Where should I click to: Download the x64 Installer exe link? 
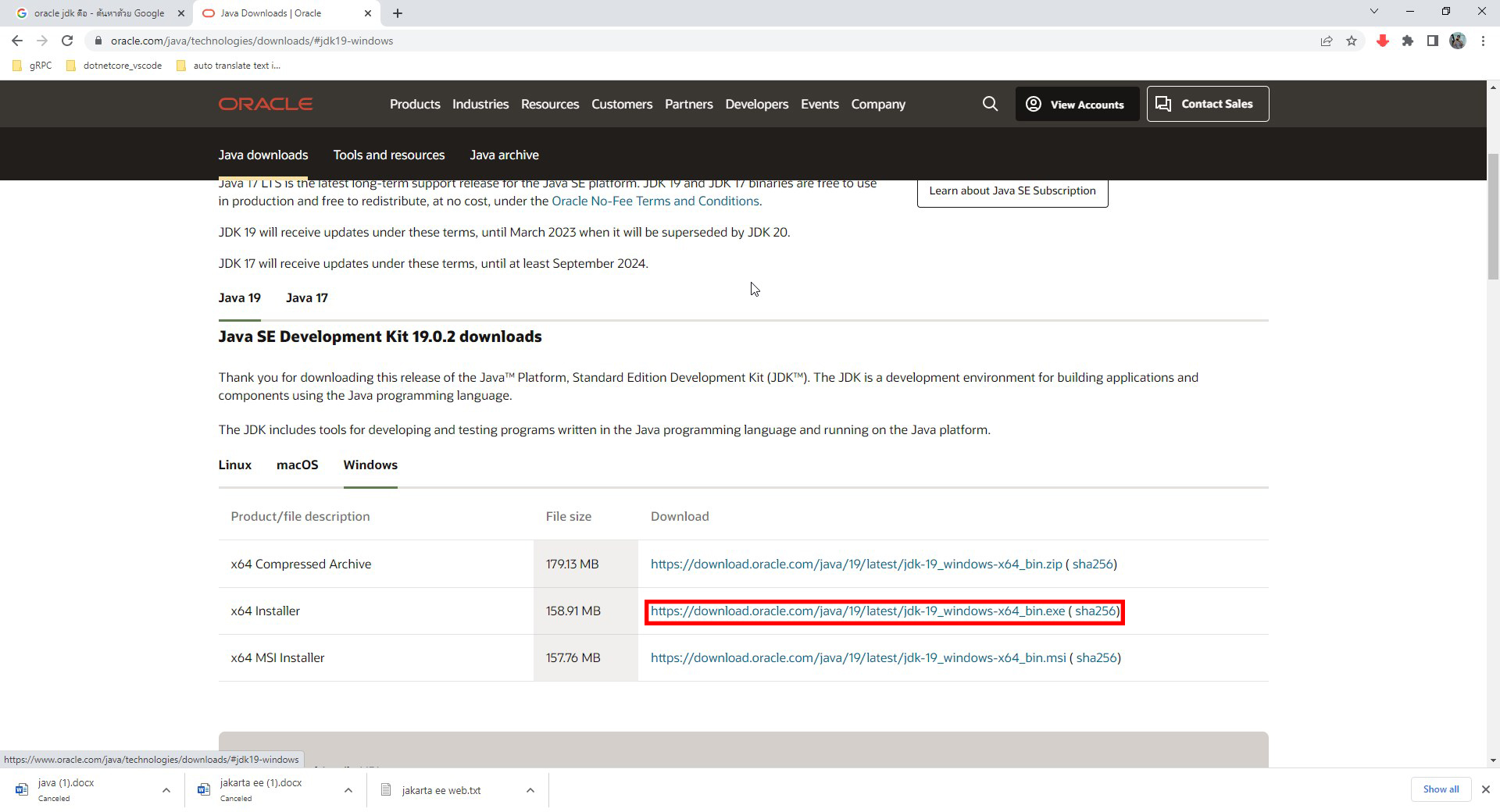pyautogui.click(x=858, y=611)
